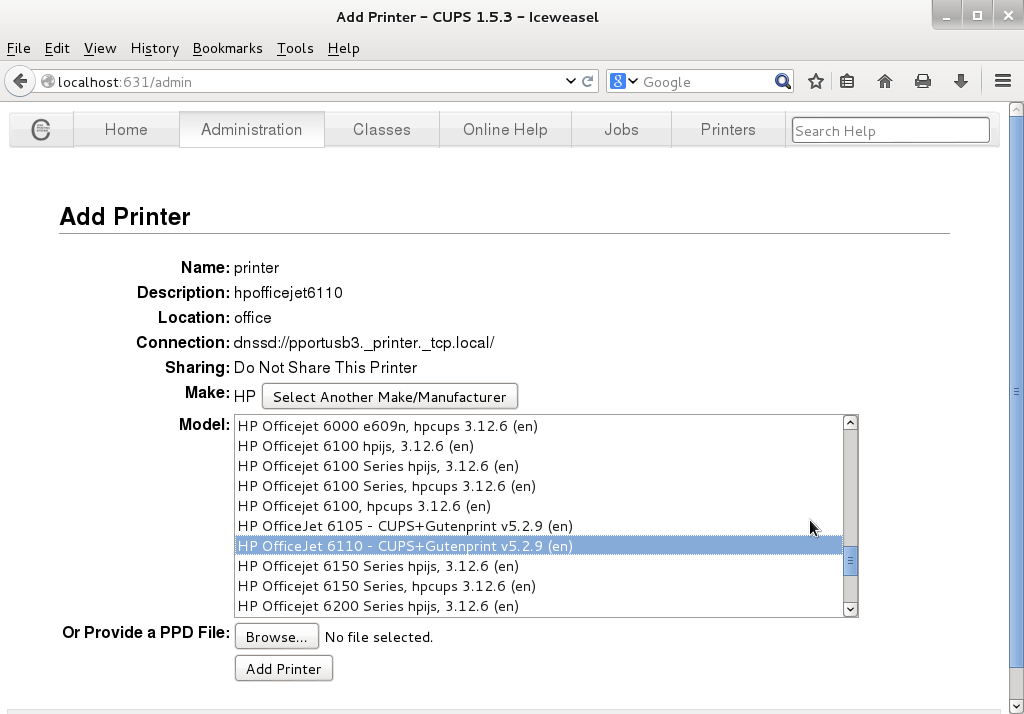Viewport: 1024px width, 714px height.
Task: Minimize the Iceweasel window
Action: pyautogui.click(x=946, y=16)
